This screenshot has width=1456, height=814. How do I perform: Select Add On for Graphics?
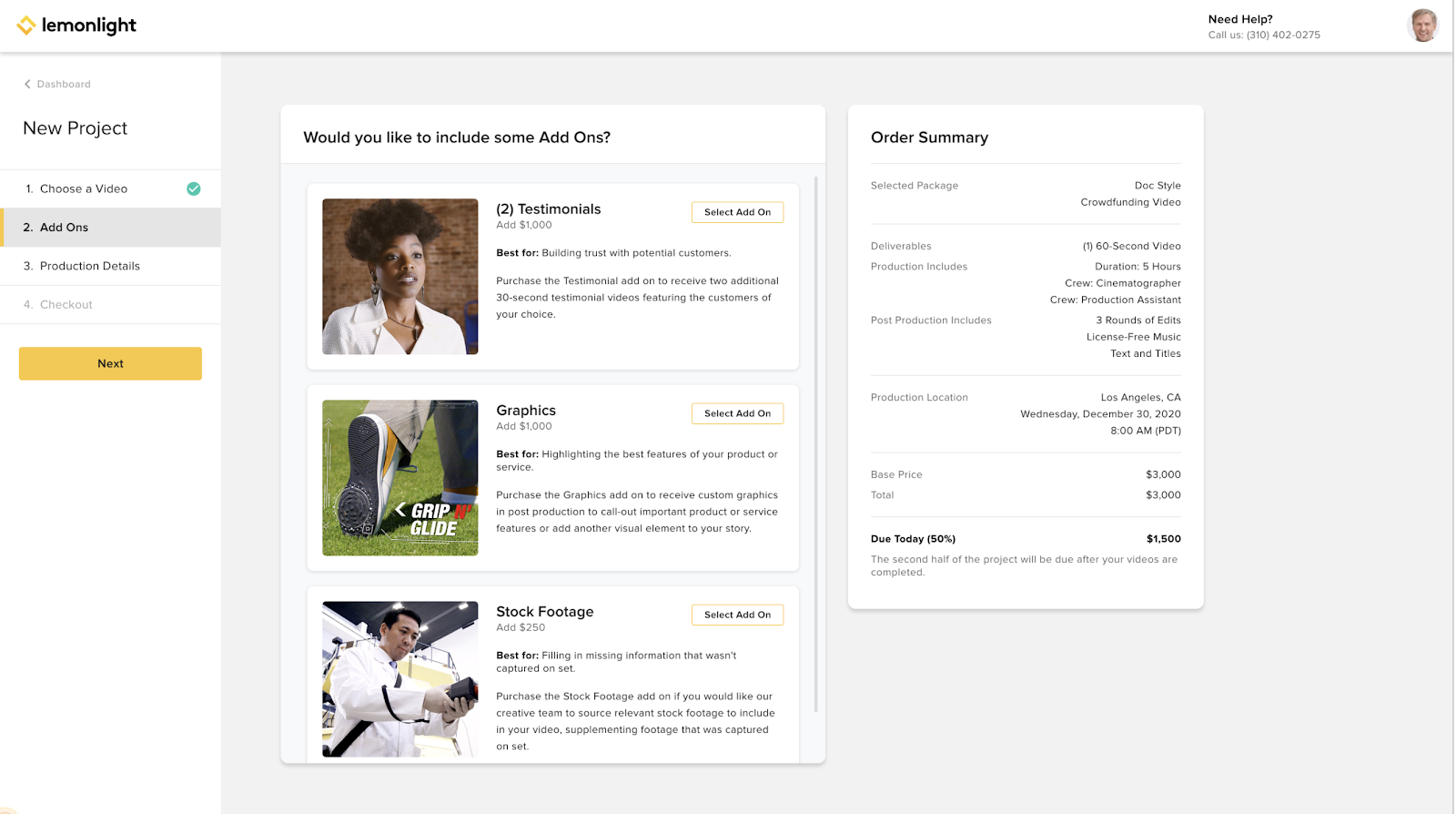737,413
